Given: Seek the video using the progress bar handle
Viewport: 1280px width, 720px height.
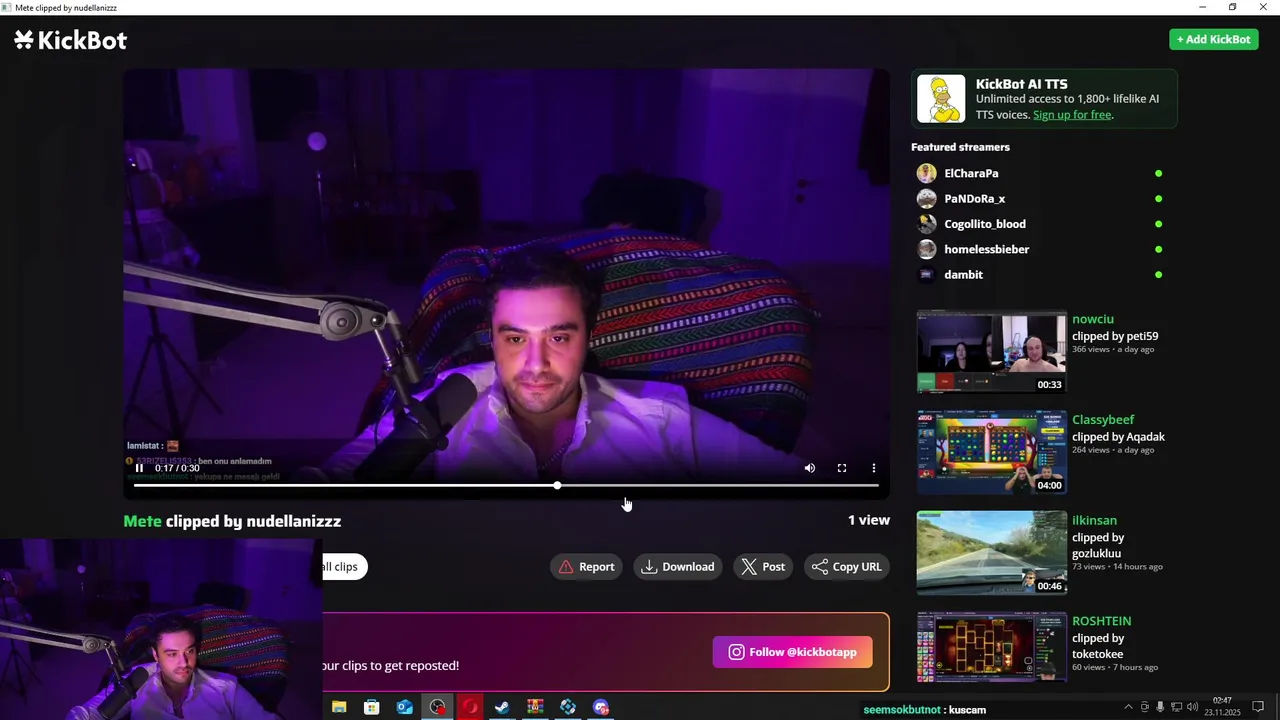Looking at the screenshot, I should pos(557,485).
